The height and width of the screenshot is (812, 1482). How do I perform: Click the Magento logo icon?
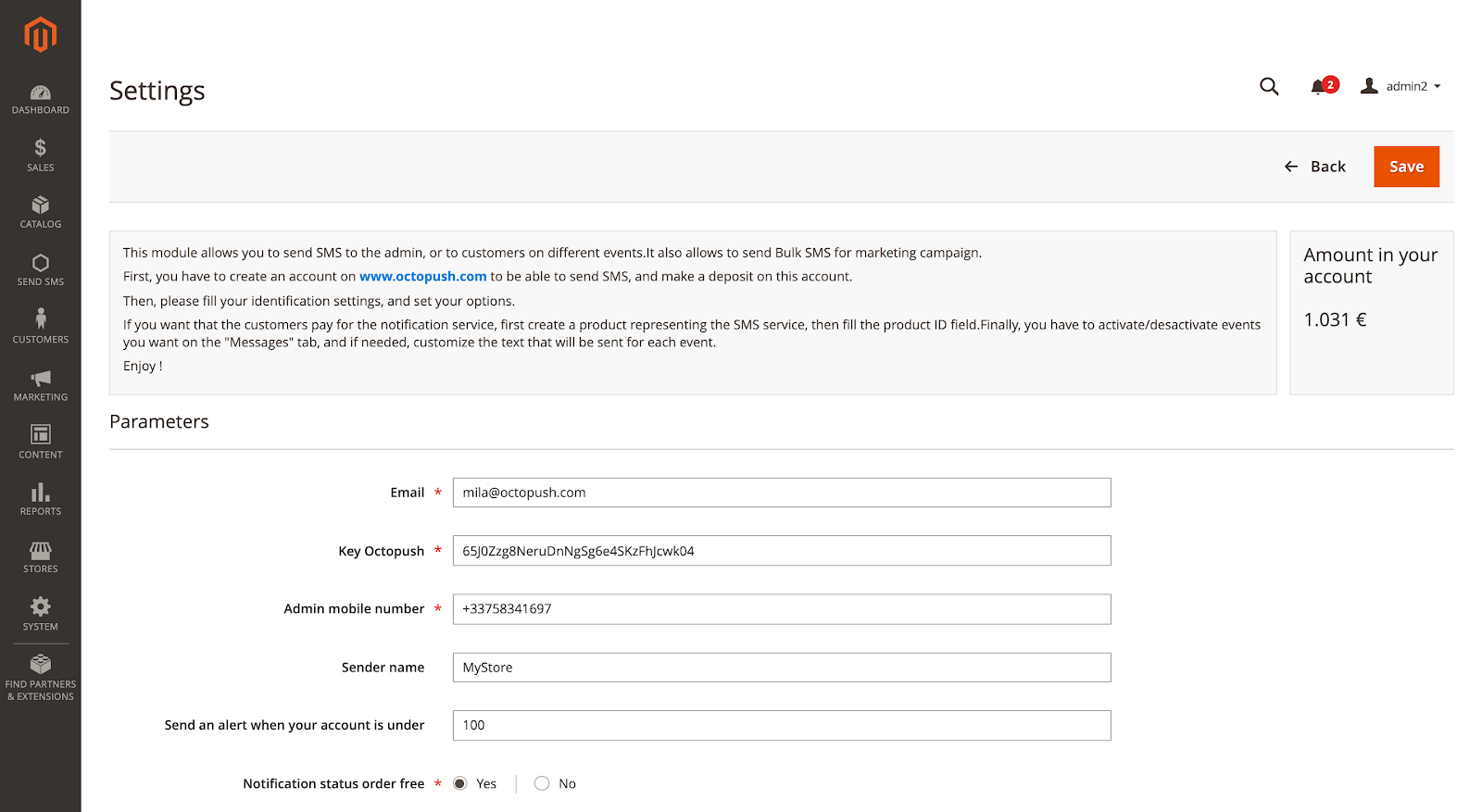[41, 35]
